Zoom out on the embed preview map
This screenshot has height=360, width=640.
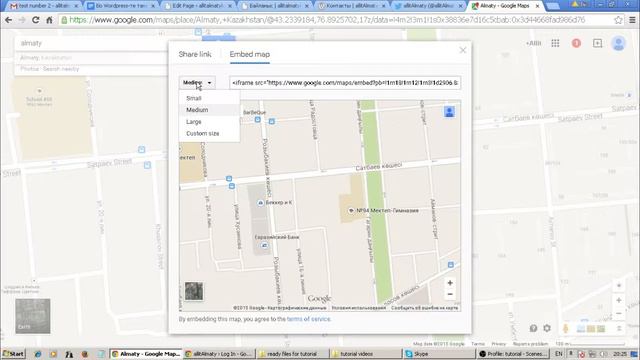pos(450,294)
